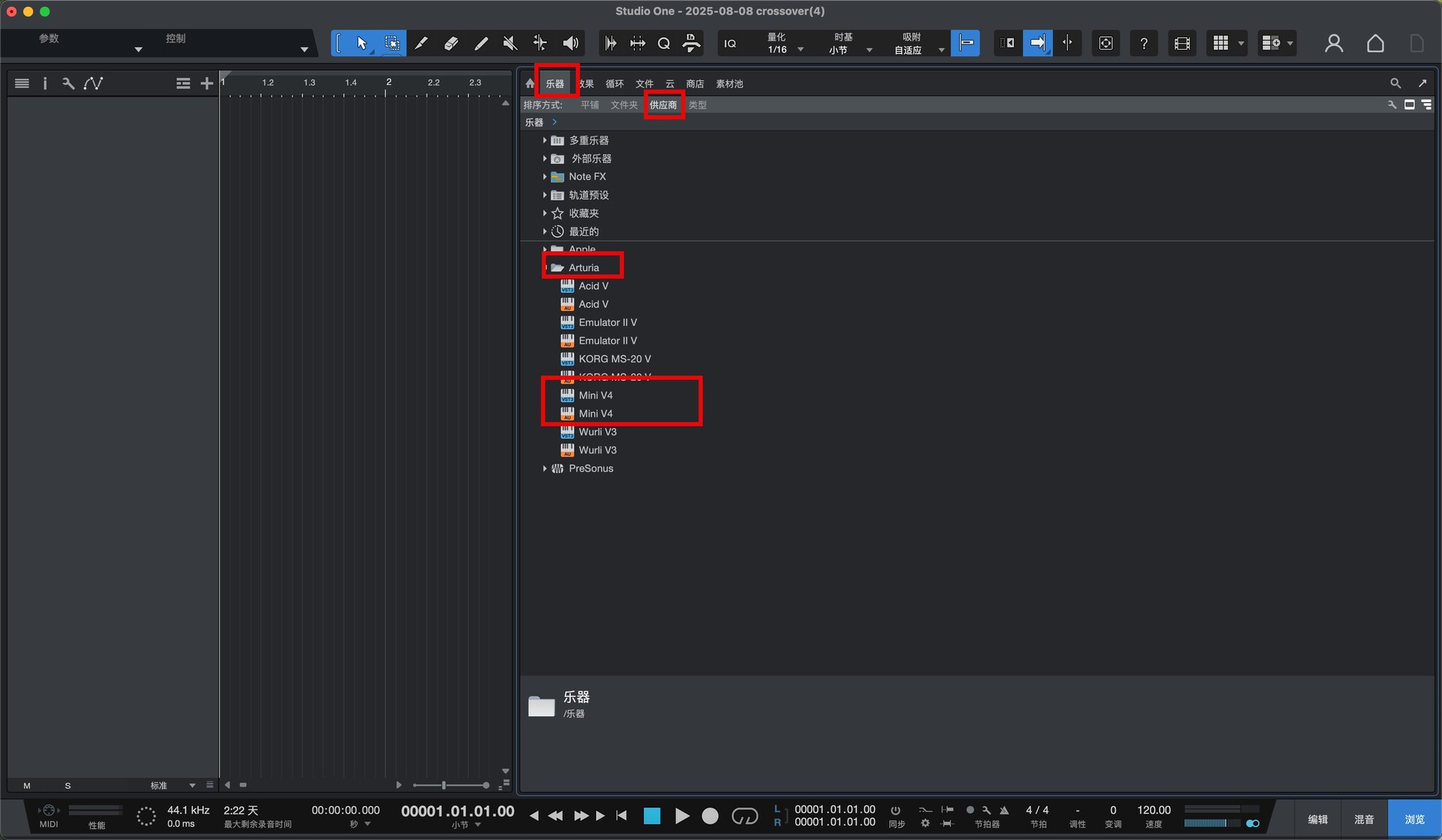
Task: Toggle global Mute M button
Action: pyautogui.click(x=27, y=786)
